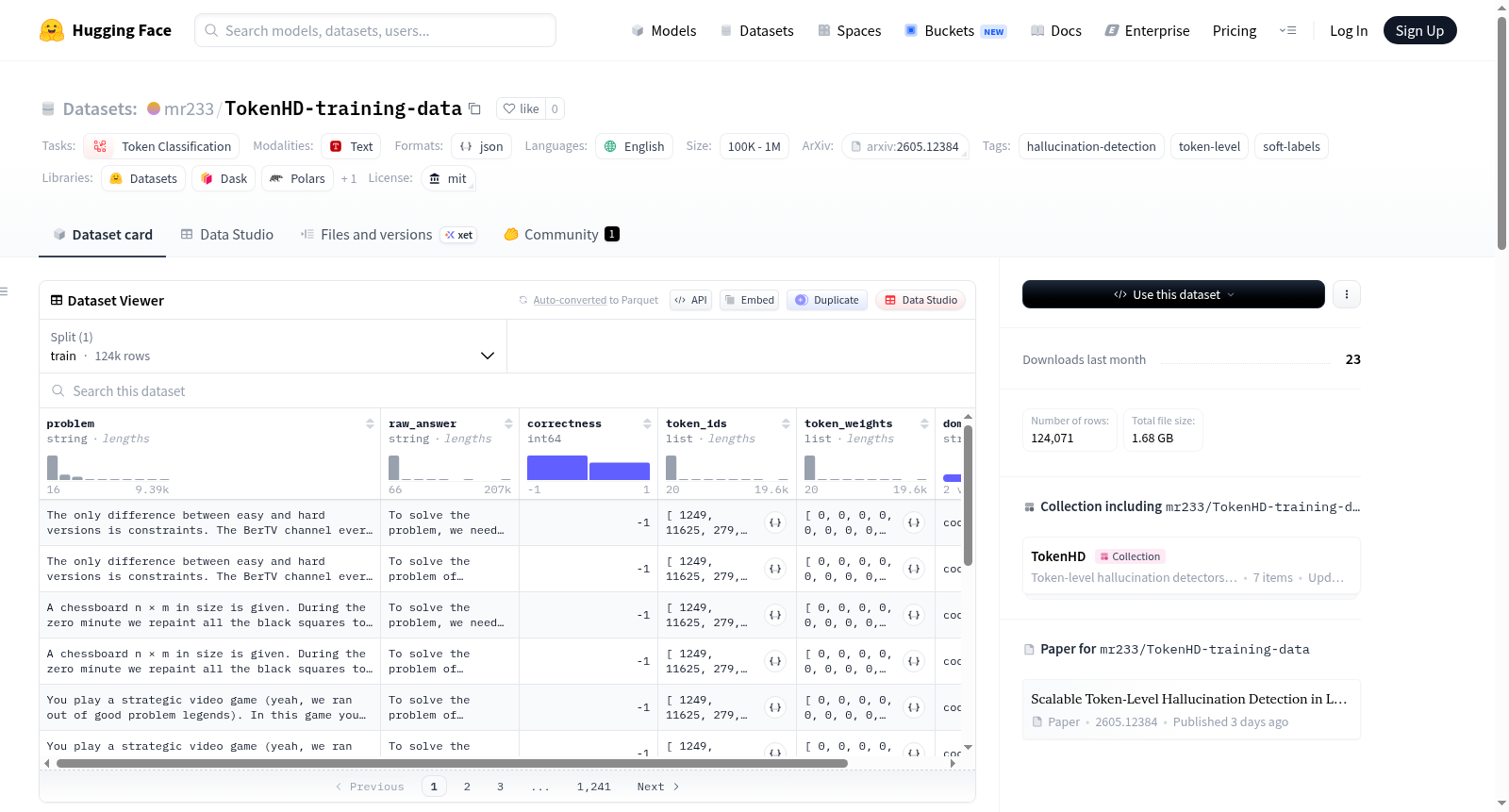Click the raw_answer lengths histogram
Viewport: 1509px width, 812px height.
click(x=450, y=468)
